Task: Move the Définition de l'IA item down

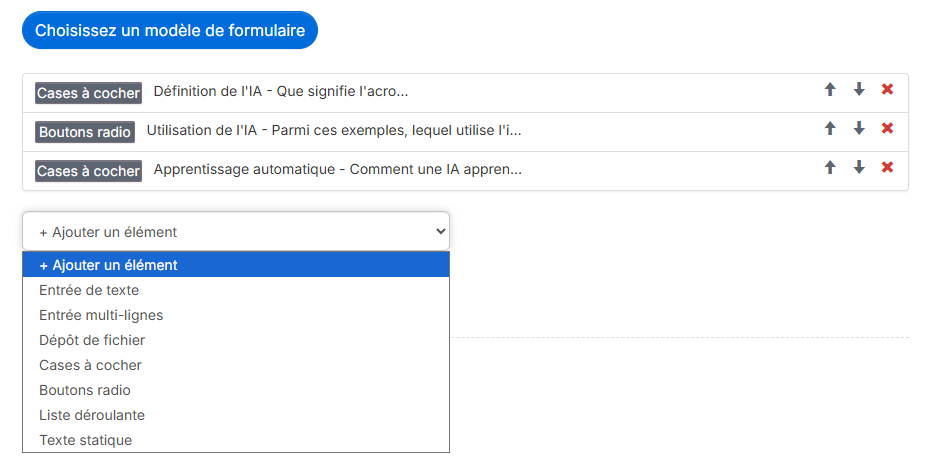Action: [x=859, y=90]
